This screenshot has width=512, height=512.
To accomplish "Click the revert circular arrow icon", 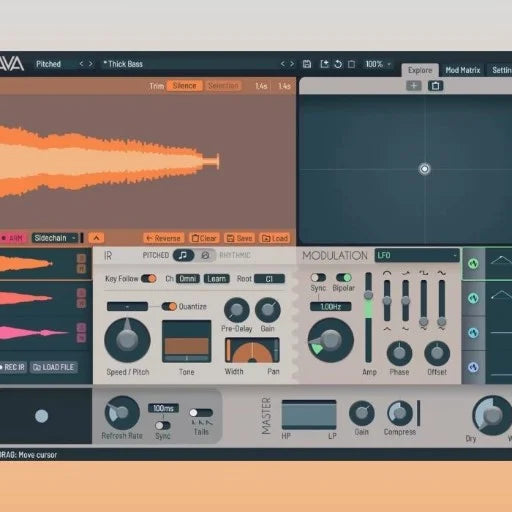I will click(x=338, y=64).
